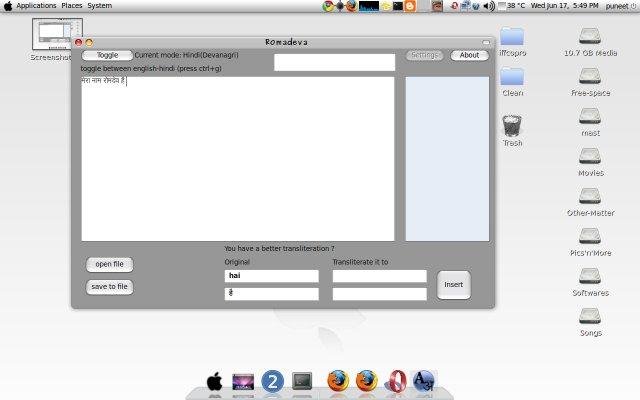Open the terminal launcher in the top panel
The height and width of the screenshot is (400, 640).
click(x=398, y=6)
